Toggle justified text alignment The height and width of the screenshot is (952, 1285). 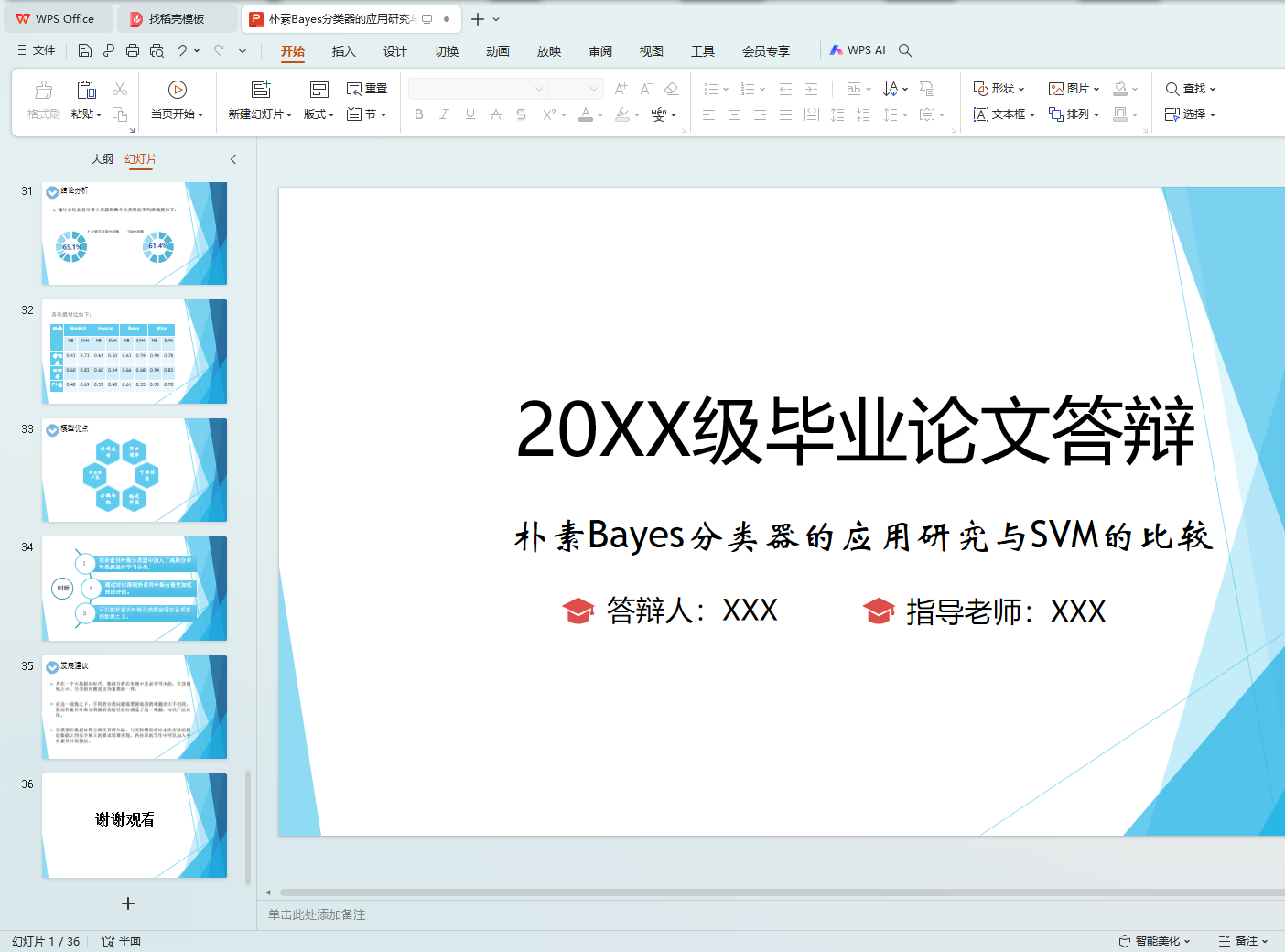pyautogui.click(x=785, y=114)
